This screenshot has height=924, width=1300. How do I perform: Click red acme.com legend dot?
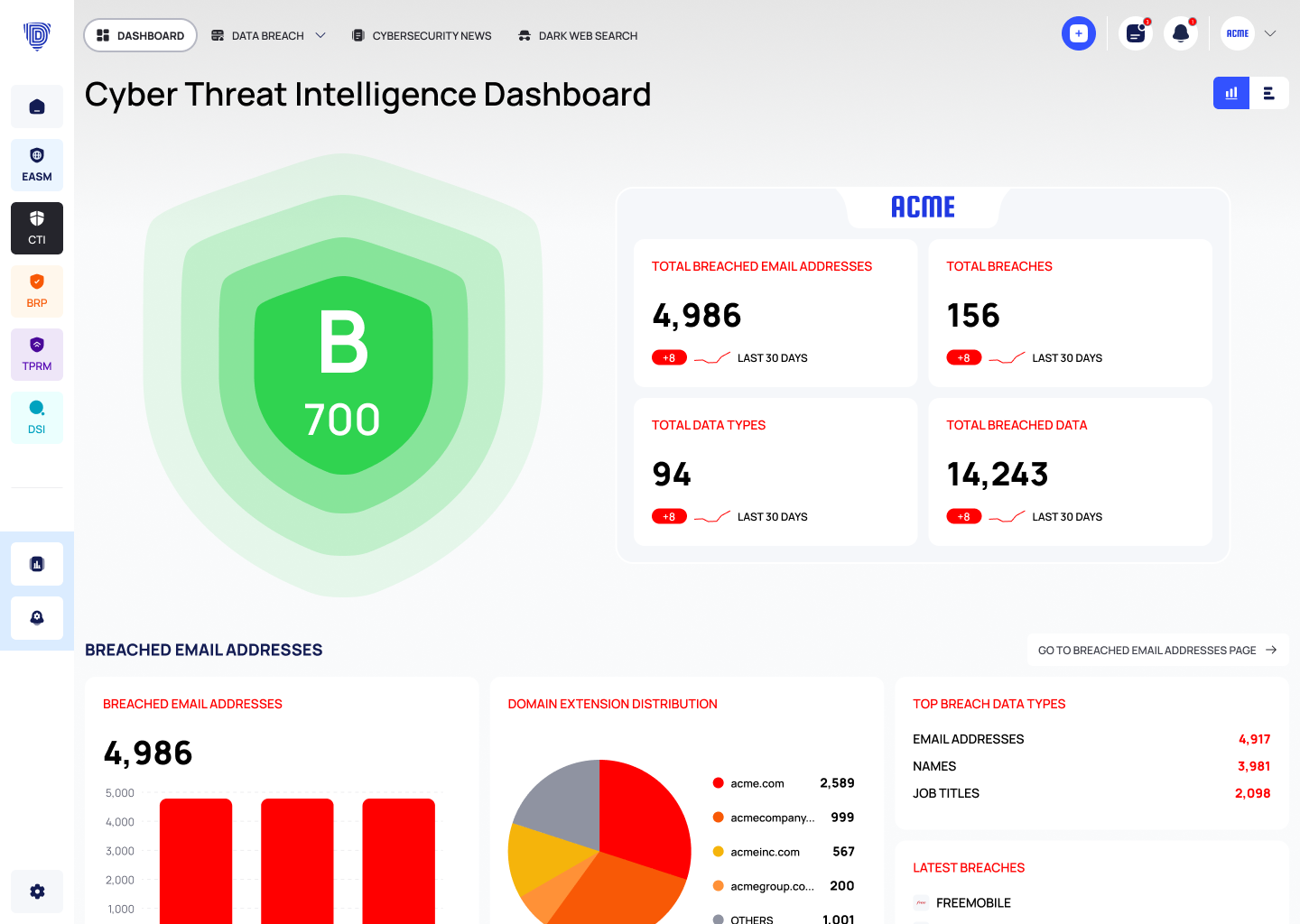pyautogui.click(x=719, y=783)
